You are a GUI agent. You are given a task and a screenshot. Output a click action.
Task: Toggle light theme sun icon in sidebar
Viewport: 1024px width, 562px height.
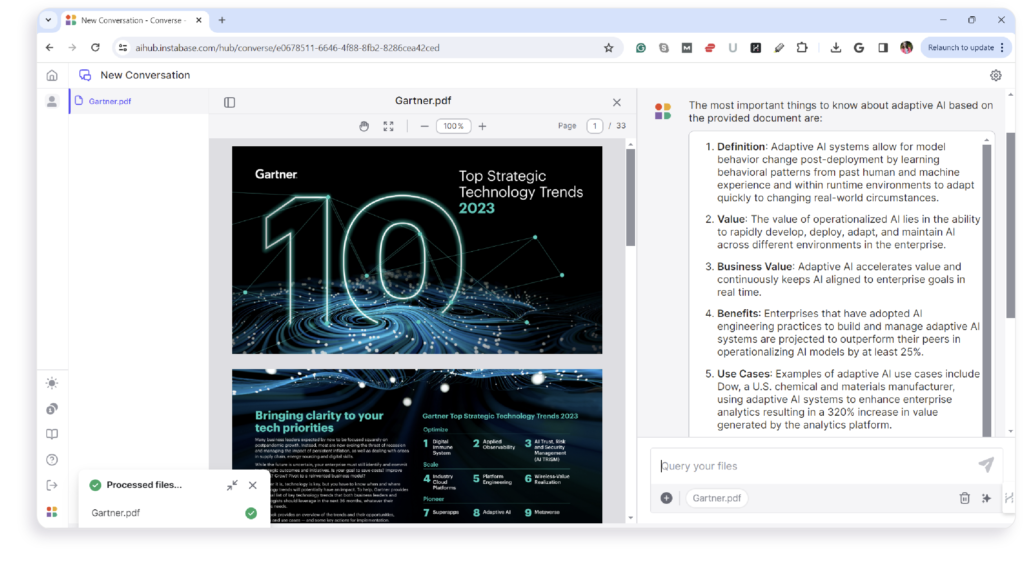(52, 383)
